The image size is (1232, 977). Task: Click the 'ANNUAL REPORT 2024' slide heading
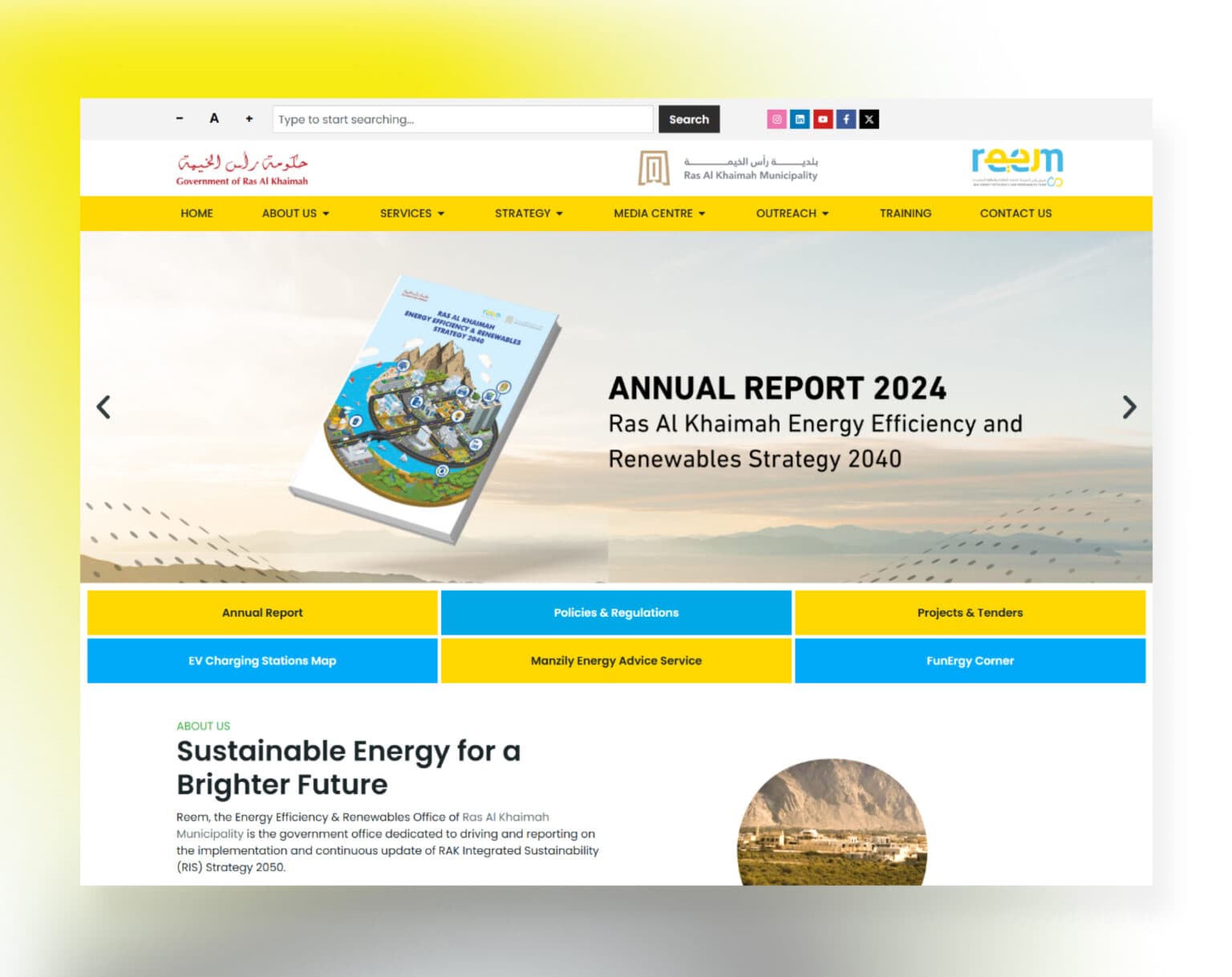(x=777, y=388)
